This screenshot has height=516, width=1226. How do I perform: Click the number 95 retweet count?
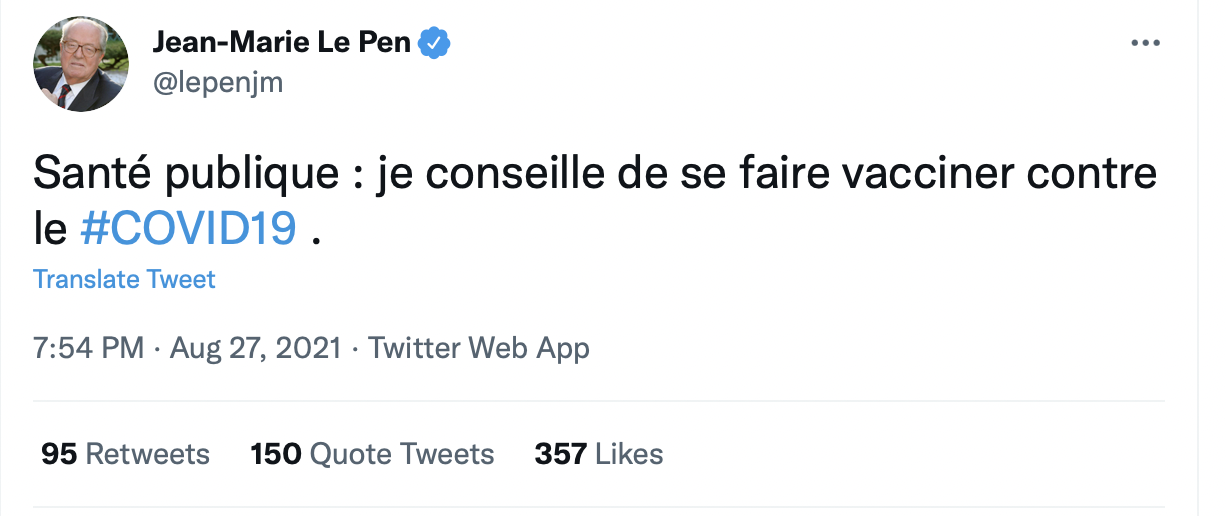[x=59, y=454]
